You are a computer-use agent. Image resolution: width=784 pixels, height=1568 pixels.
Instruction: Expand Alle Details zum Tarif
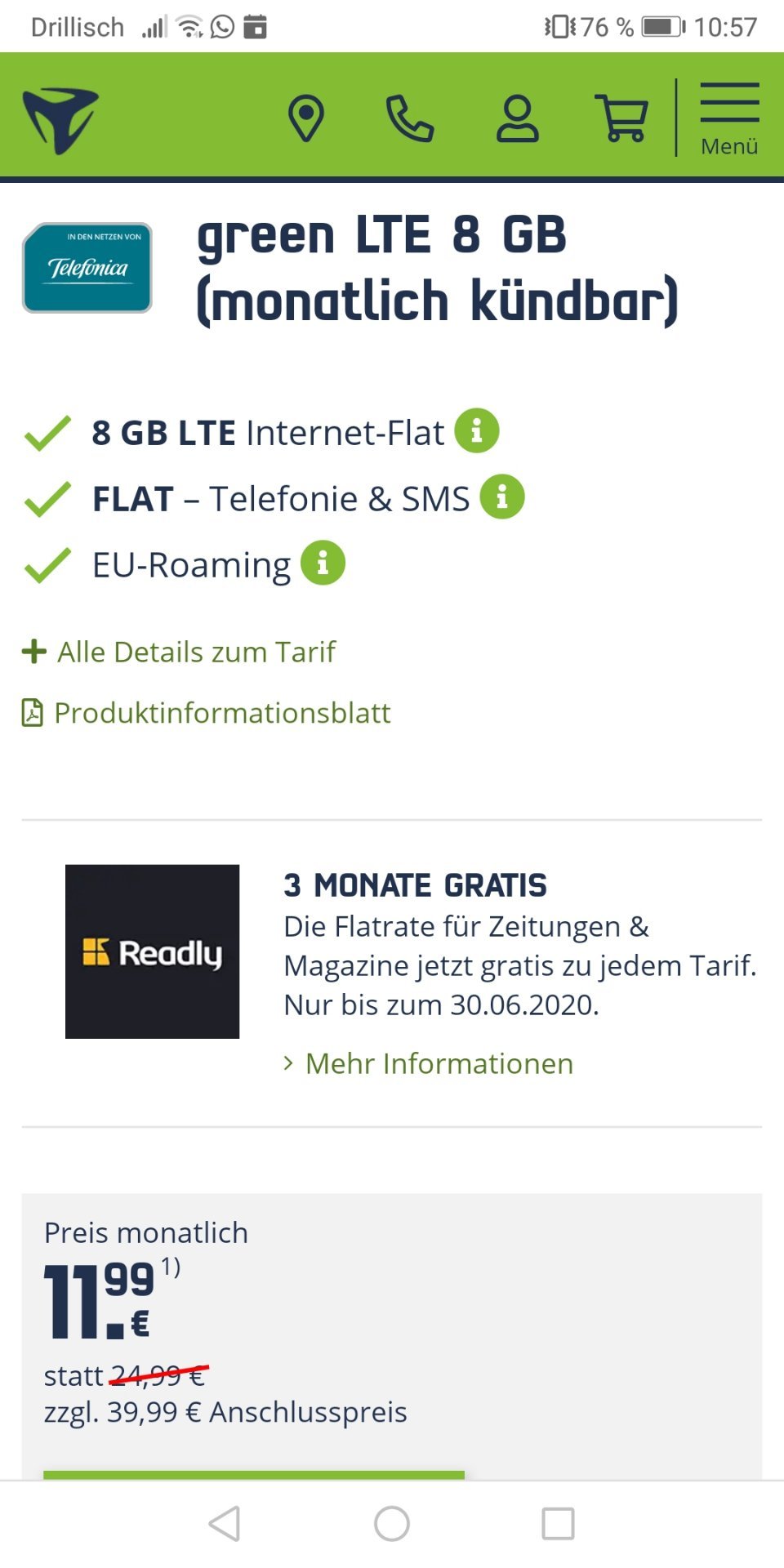179,652
